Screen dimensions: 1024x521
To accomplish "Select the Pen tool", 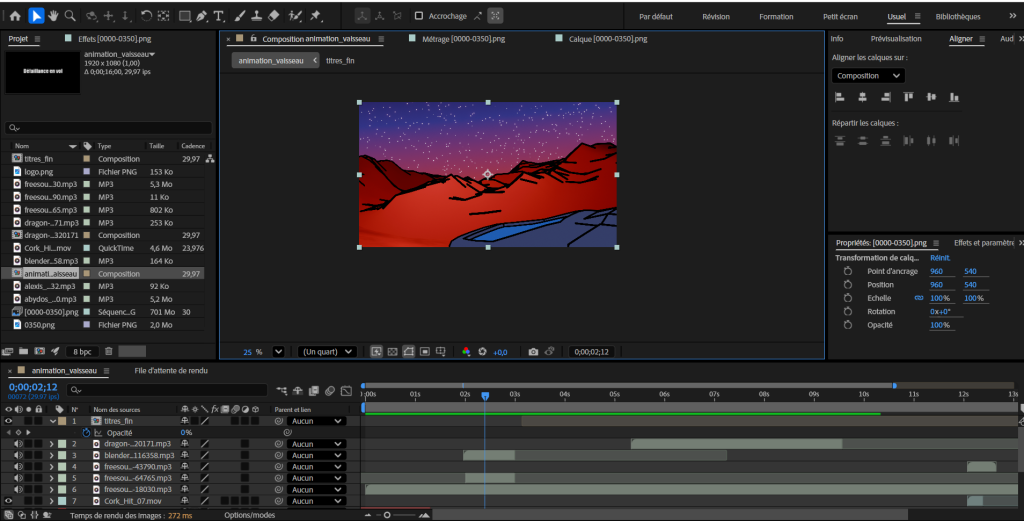I will pyautogui.click(x=203, y=16).
